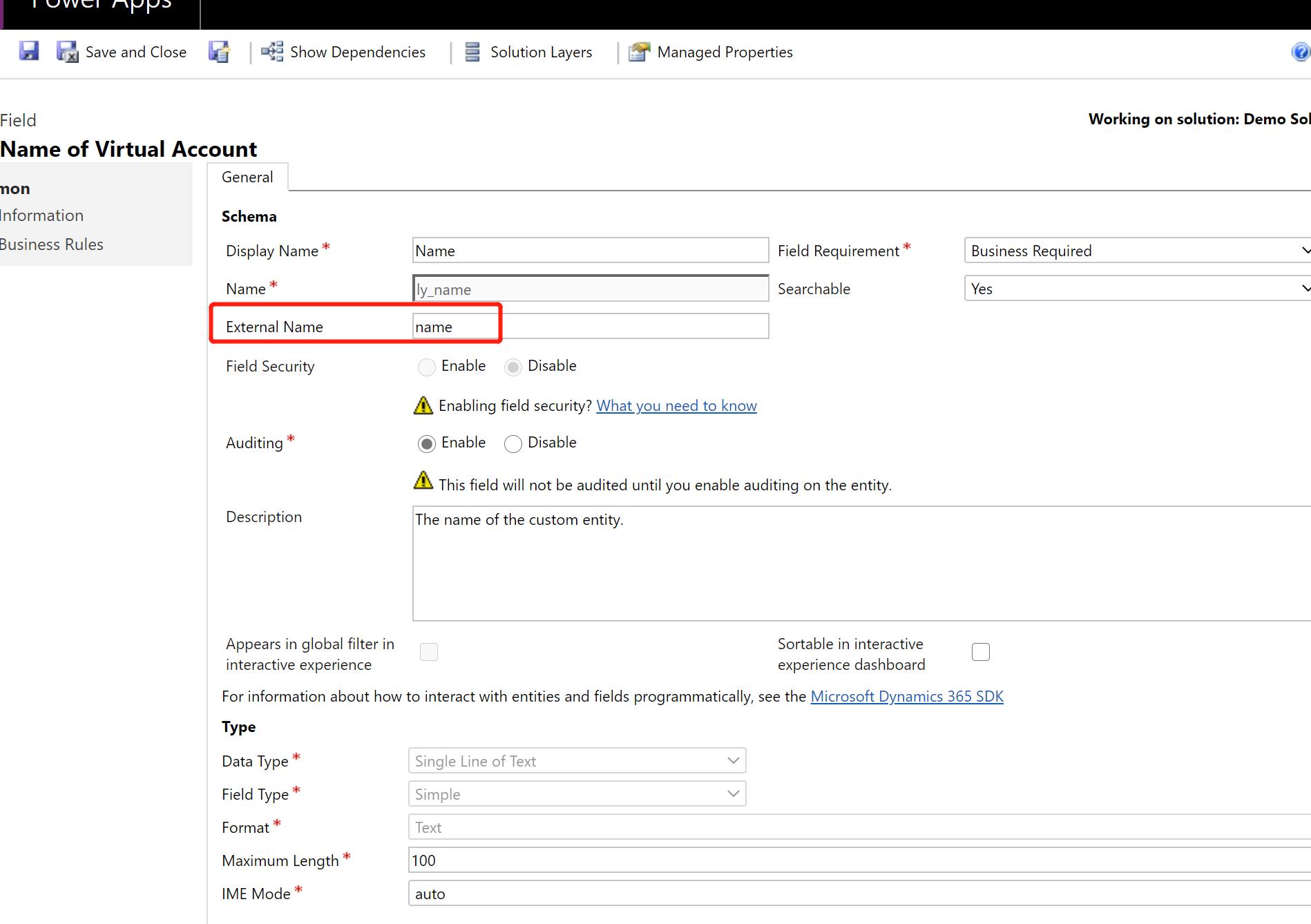This screenshot has width=1311, height=924.
Task: Open the What you need to know link
Action: coord(677,406)
